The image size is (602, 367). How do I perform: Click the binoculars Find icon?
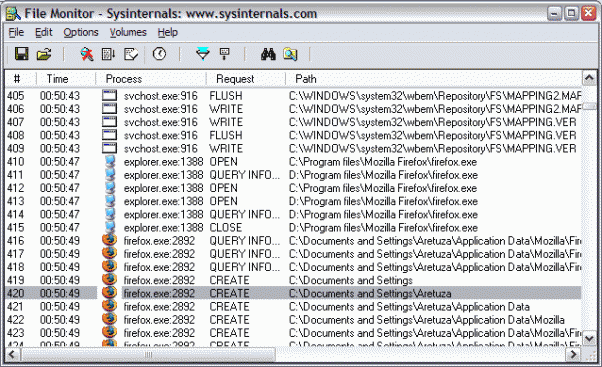268,54
